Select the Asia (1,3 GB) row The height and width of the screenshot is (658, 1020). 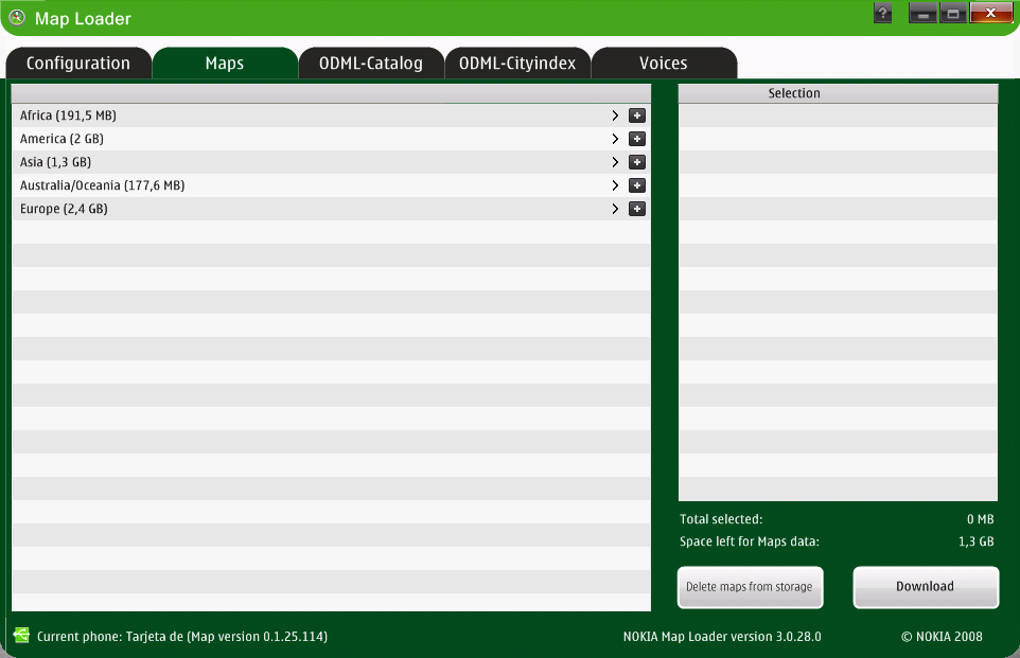tap(331, 163)
